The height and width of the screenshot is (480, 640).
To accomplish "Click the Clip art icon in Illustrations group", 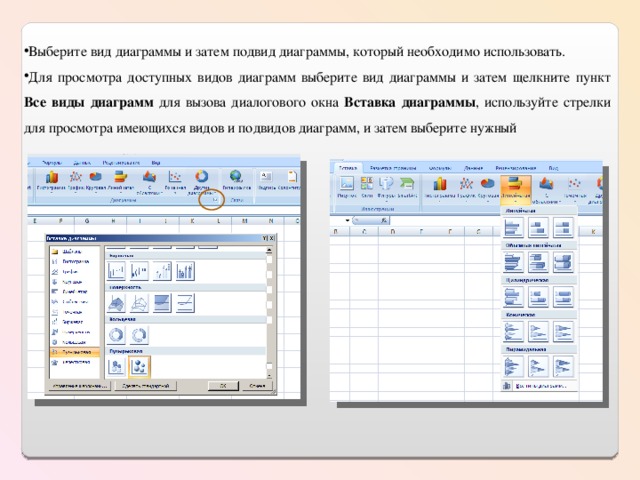I will (x=367, y=186).
